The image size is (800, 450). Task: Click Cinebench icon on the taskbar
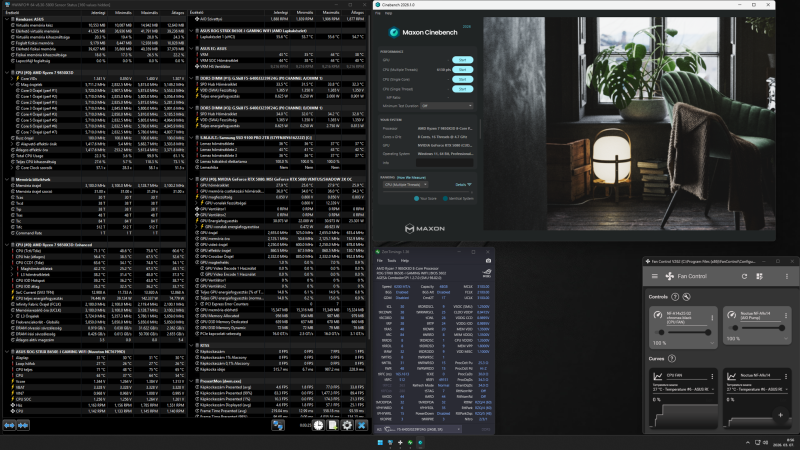coord(420,442)
